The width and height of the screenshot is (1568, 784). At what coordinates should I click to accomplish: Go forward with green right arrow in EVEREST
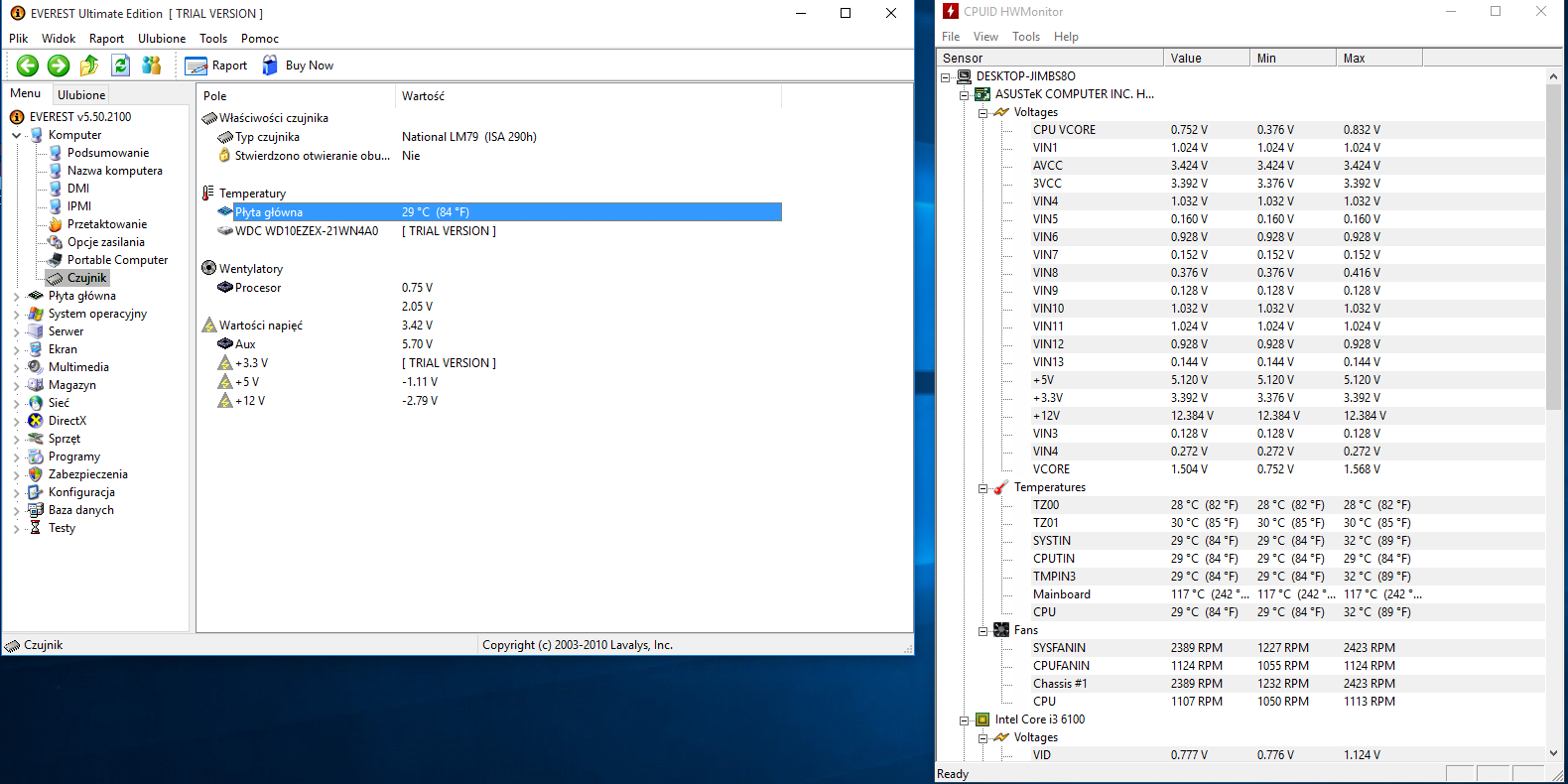(x=59, y=65)
